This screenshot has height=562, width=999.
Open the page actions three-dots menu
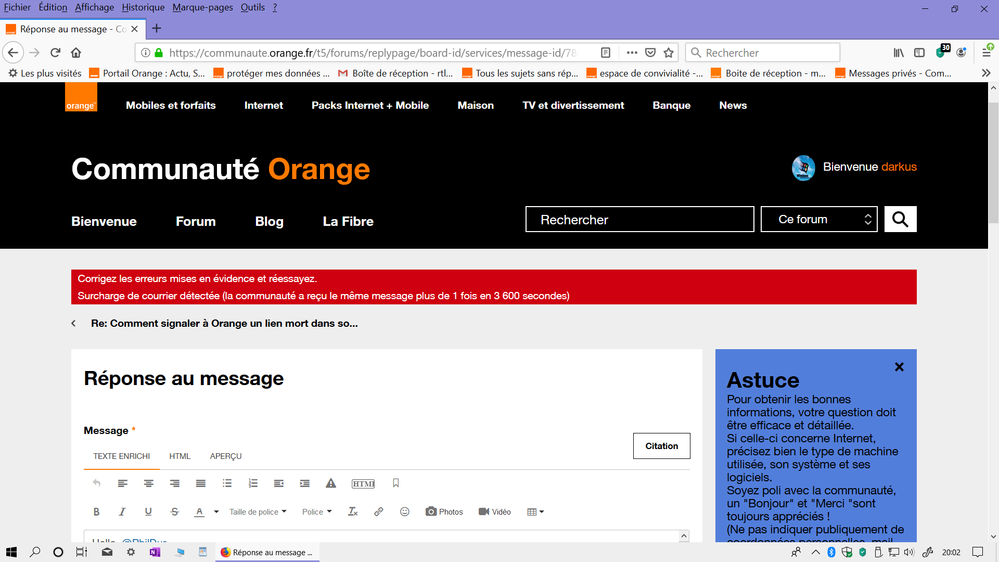click(x=631, y=53)
